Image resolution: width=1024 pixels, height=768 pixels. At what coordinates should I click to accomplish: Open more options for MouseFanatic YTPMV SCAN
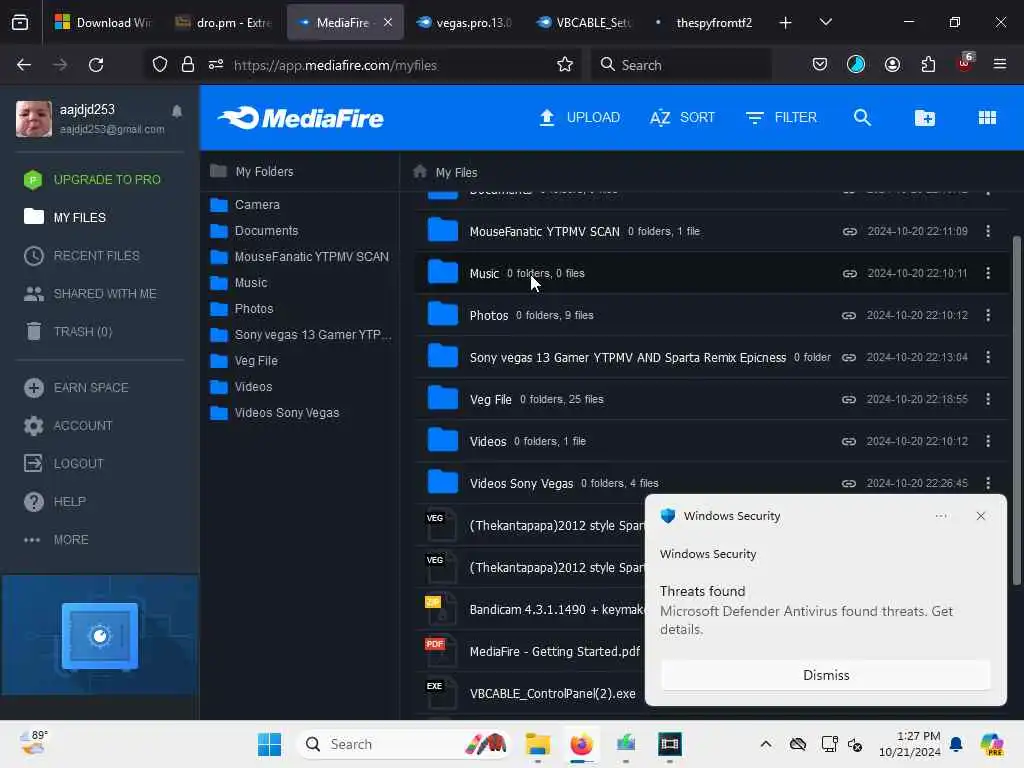987,231
